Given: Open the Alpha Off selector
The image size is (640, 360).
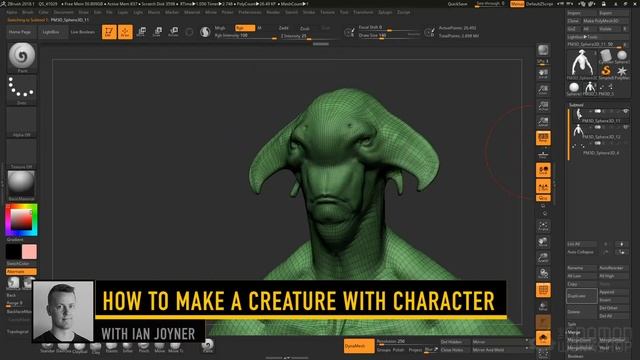Looking at the screenshot, I should coord(22,122).
